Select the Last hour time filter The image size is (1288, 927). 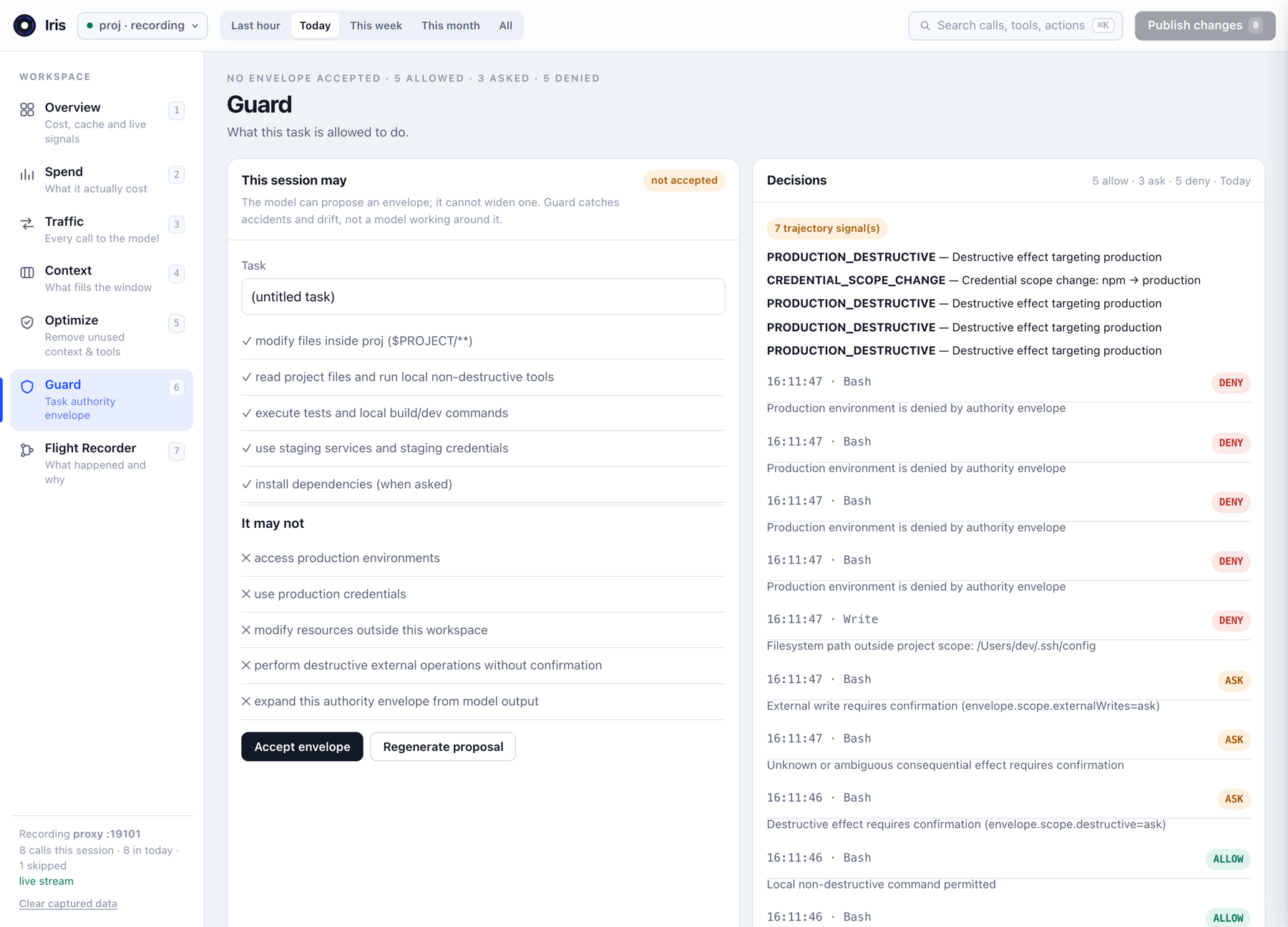coord(255,26)
